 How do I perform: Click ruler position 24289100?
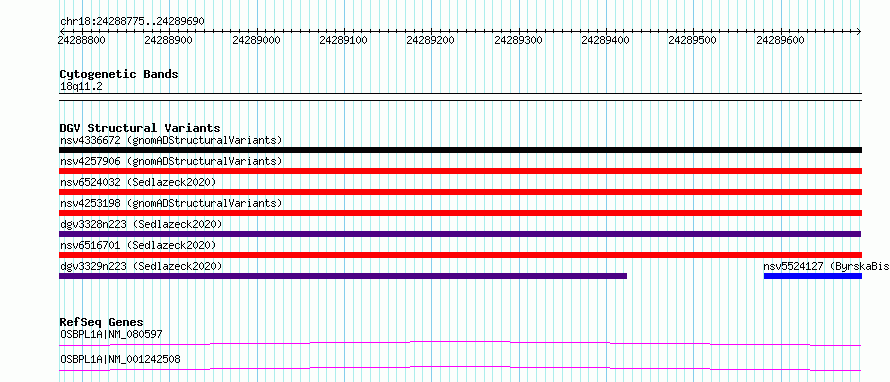[343, 40]
